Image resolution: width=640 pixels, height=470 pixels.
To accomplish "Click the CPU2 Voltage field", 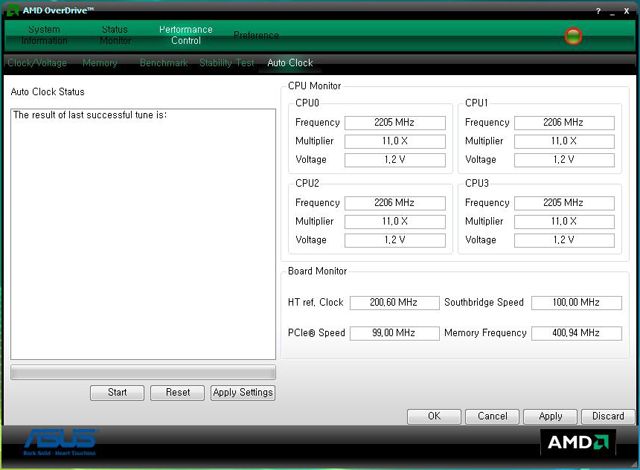I will coord(395,240).
